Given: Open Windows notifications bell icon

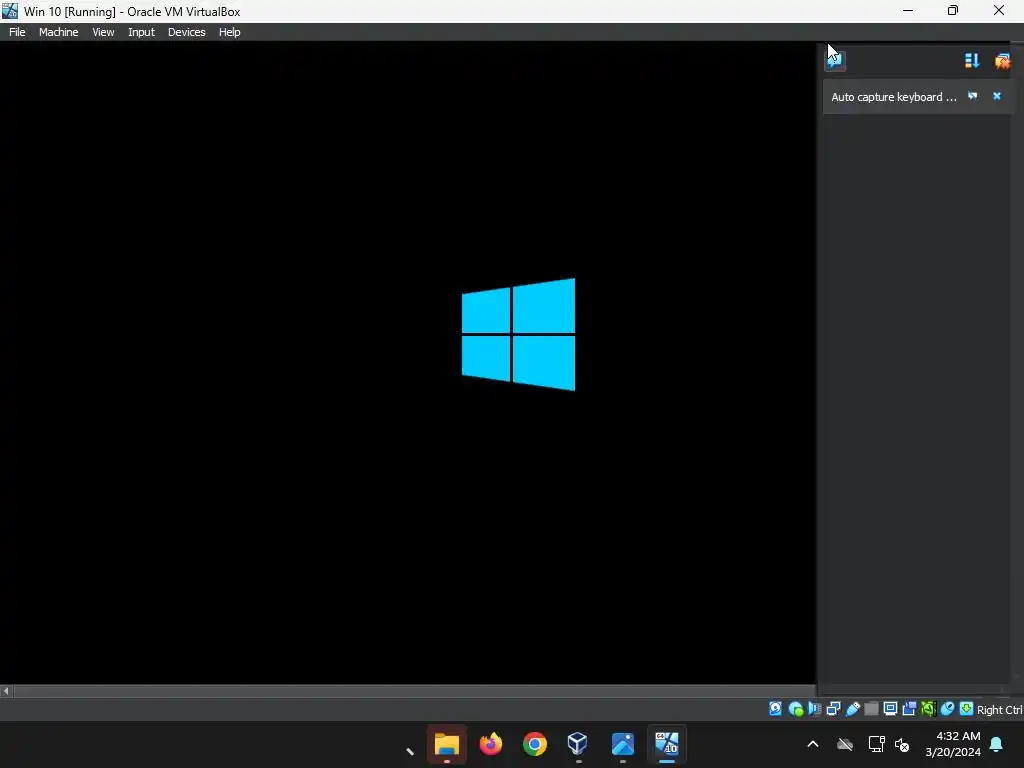Looking at the screenshot, I should [997, 744].
